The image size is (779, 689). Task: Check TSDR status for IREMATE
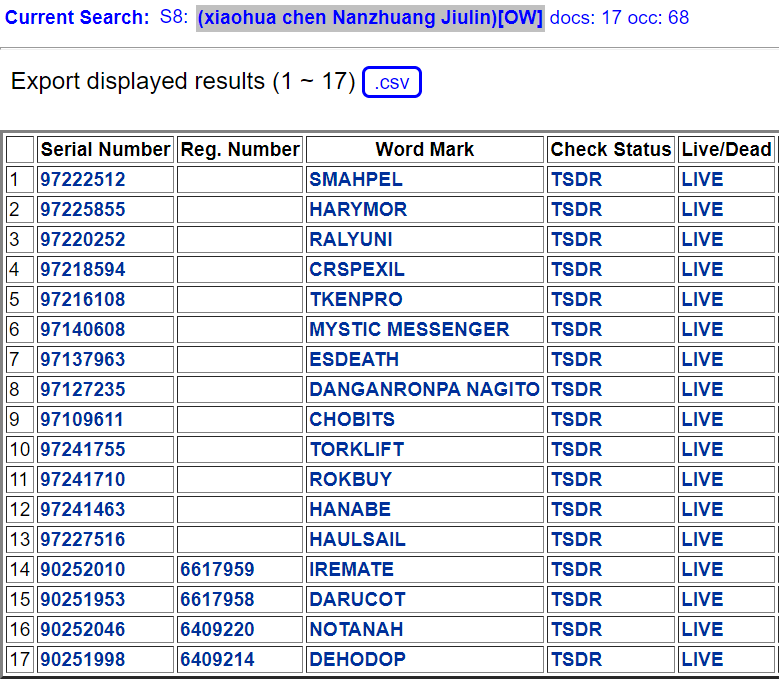576,569
